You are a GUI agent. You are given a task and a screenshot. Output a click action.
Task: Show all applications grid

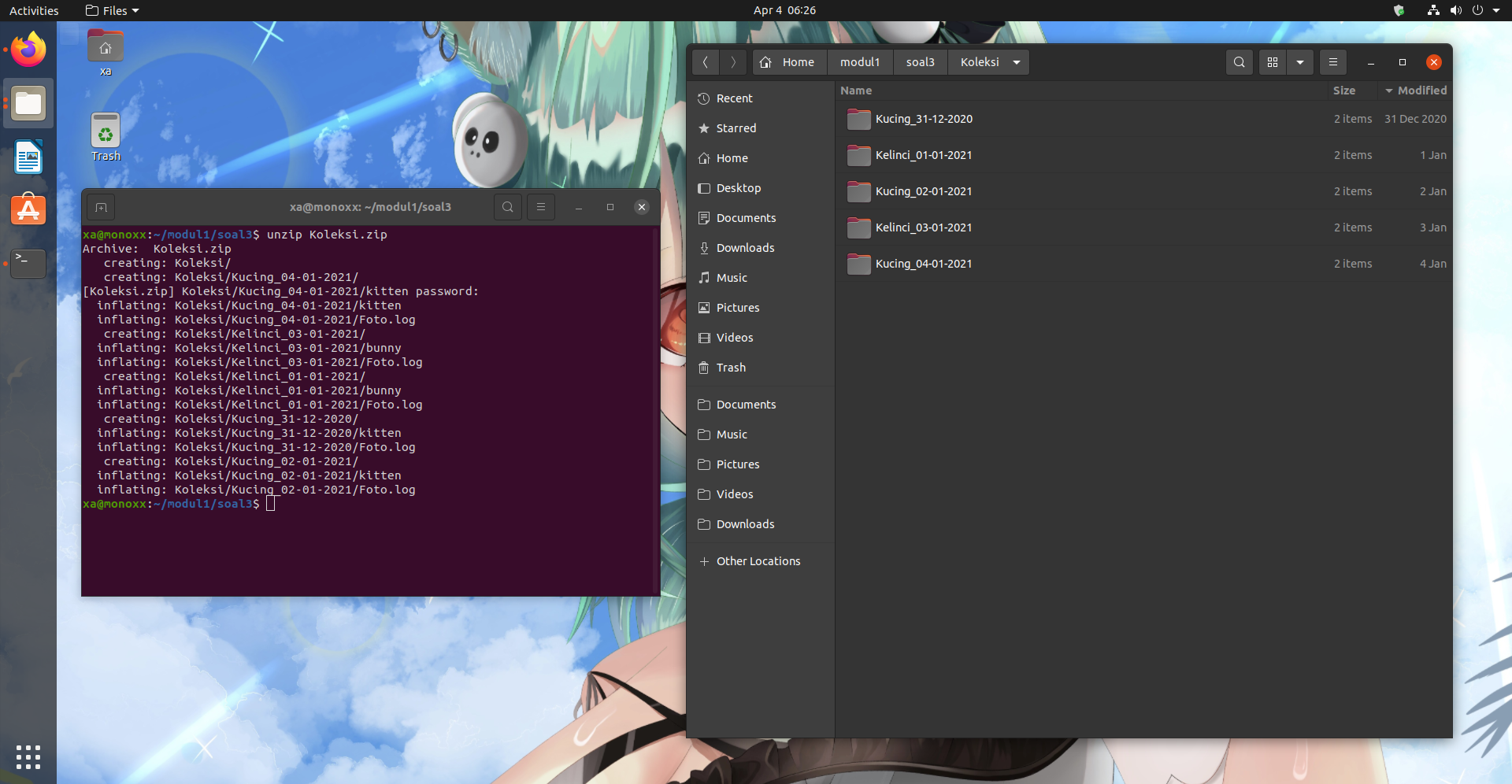(x=28, y=757)
